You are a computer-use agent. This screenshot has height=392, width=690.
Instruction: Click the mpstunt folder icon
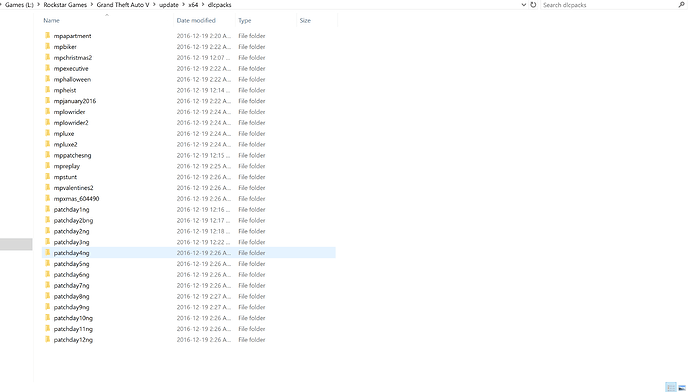pos(48,177)
